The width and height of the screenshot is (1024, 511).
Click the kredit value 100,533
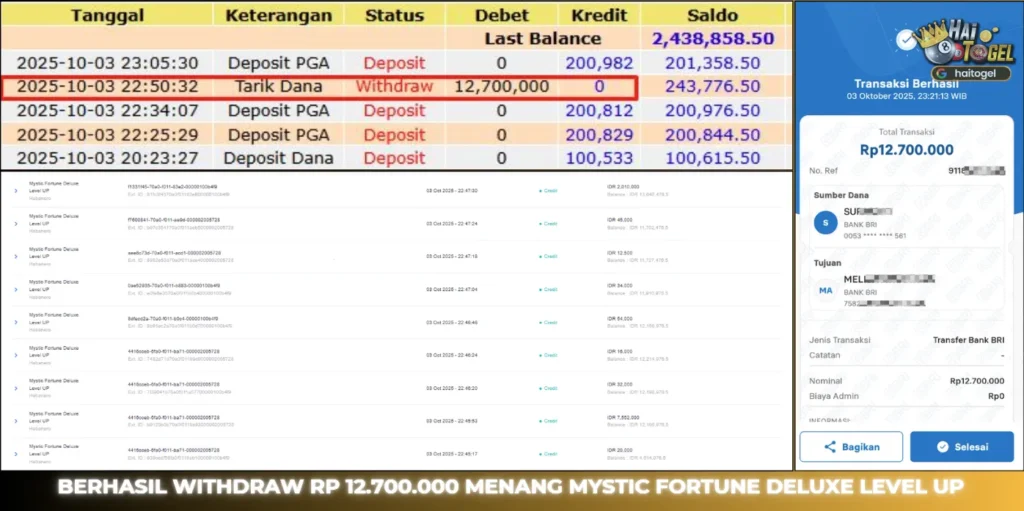[x=599, y=158]
